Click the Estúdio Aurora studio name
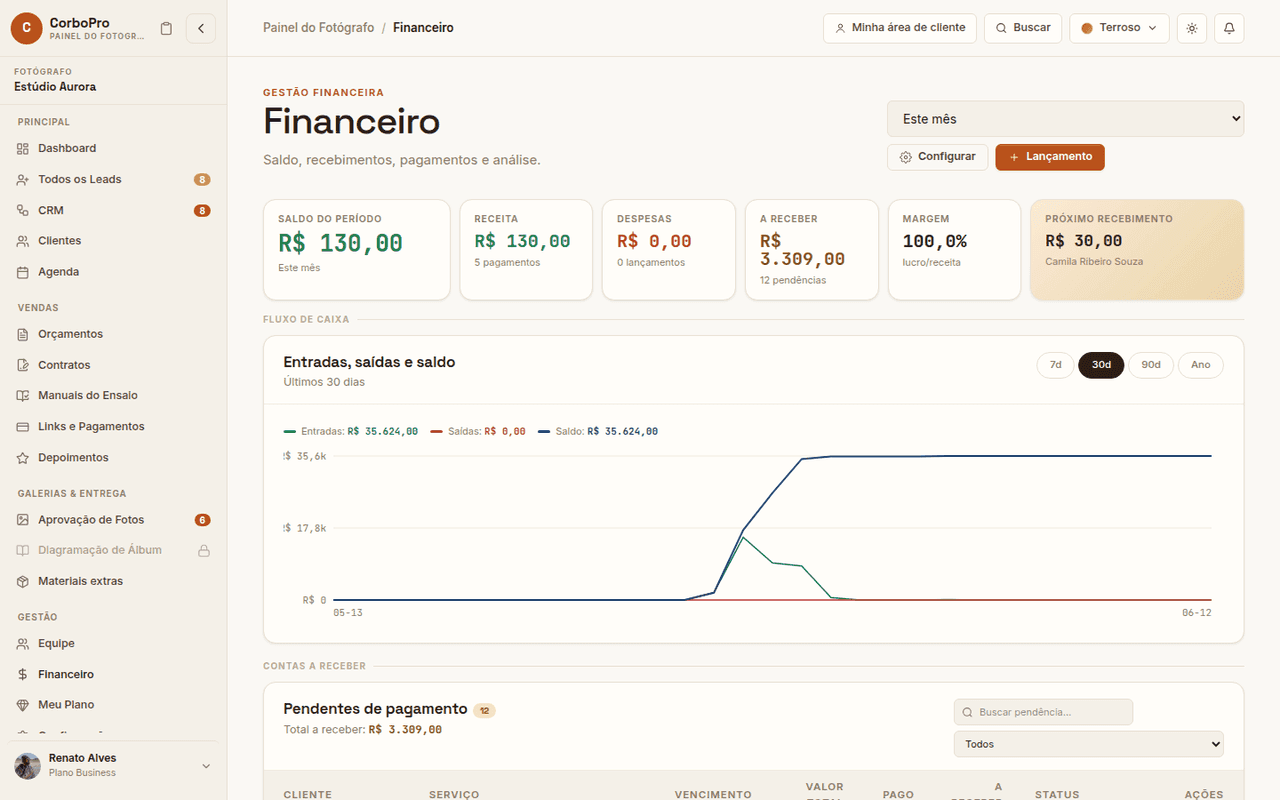The width and height of the screenshot is (1280, 800). [55, 87]
